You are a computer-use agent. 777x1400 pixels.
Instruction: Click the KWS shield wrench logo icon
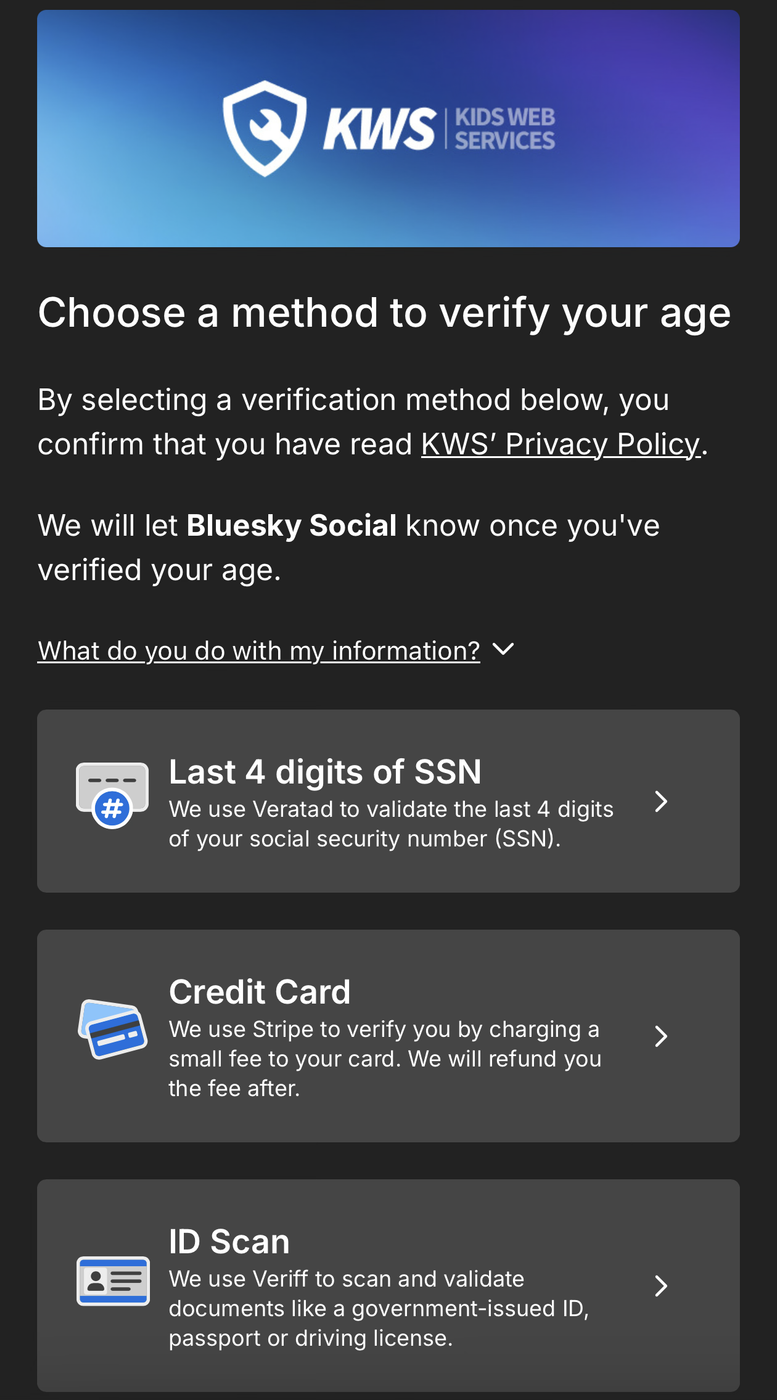pos(264,129)
